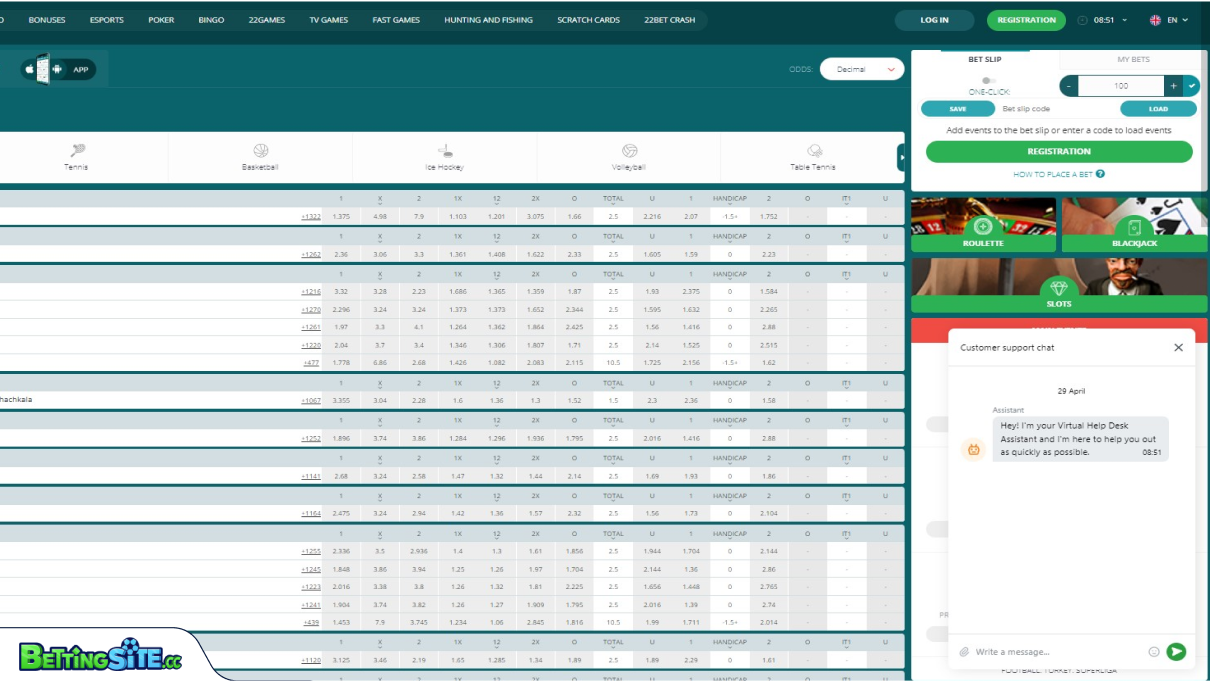Click the Load bet slip button
This screenshot has height=681, width=1210.
pos(1158,109)
